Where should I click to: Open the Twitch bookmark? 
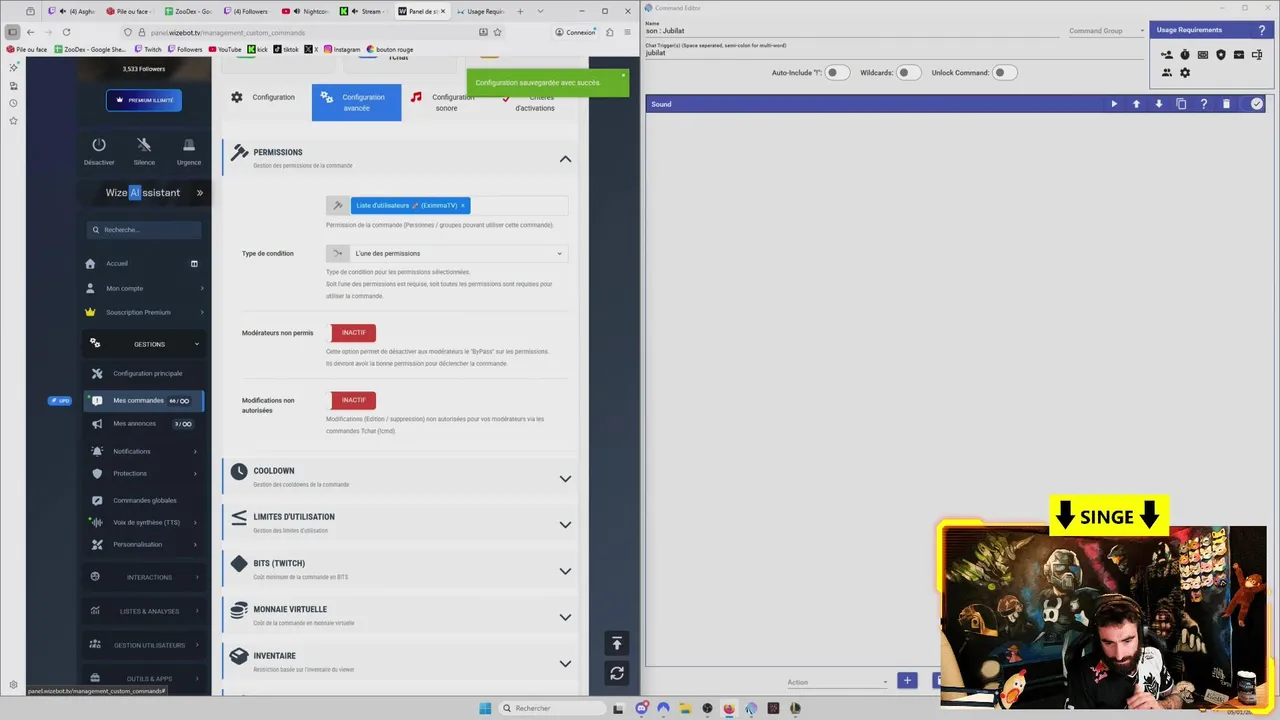[147, 49]
